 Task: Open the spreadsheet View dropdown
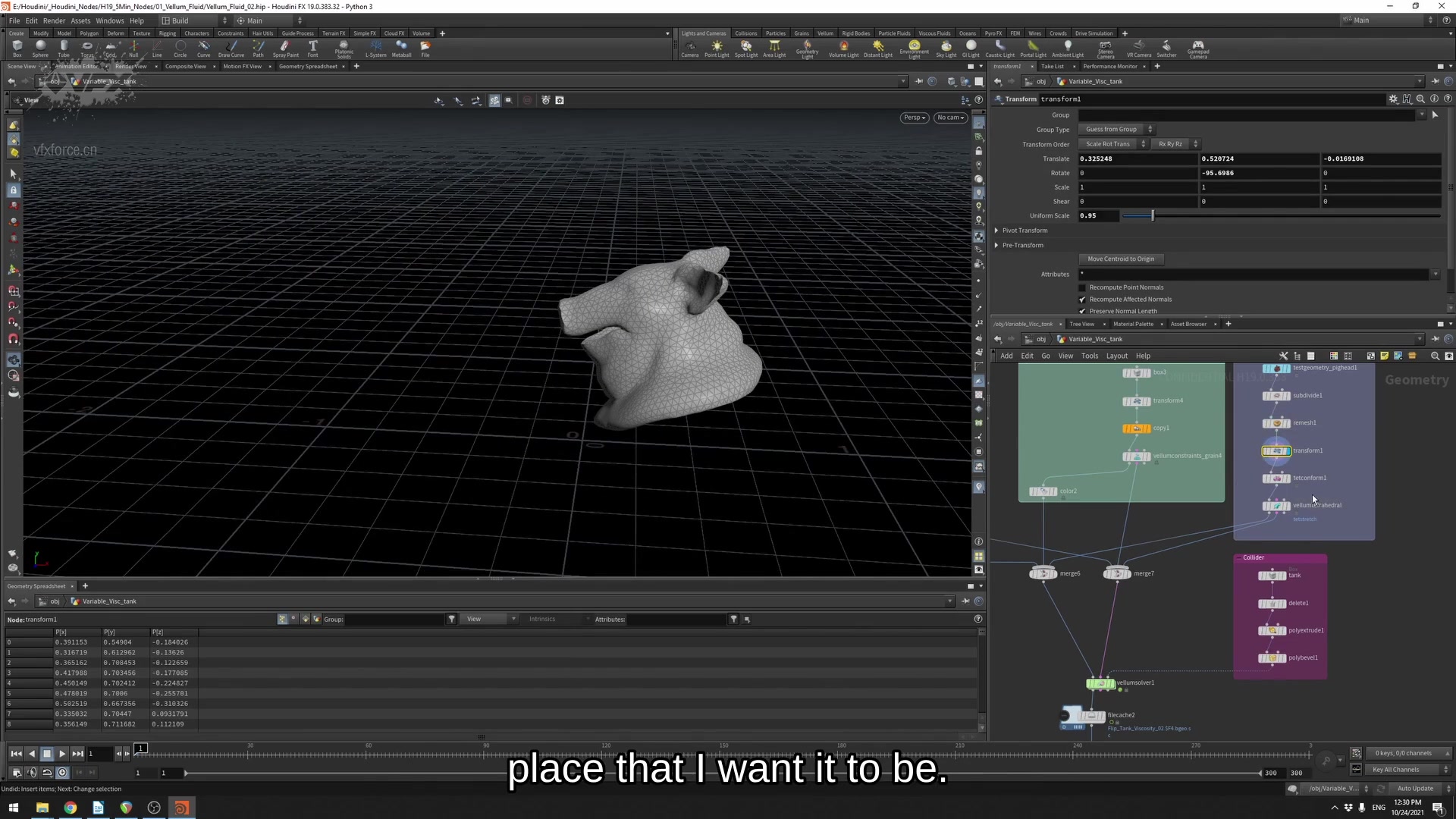click(x=490, y=620)
